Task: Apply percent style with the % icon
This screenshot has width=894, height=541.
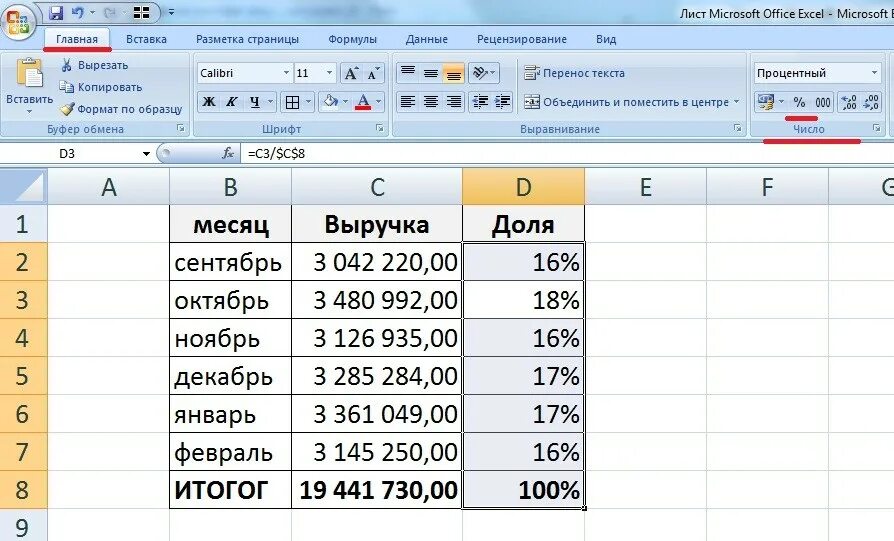Action: (x=799, y=102)
